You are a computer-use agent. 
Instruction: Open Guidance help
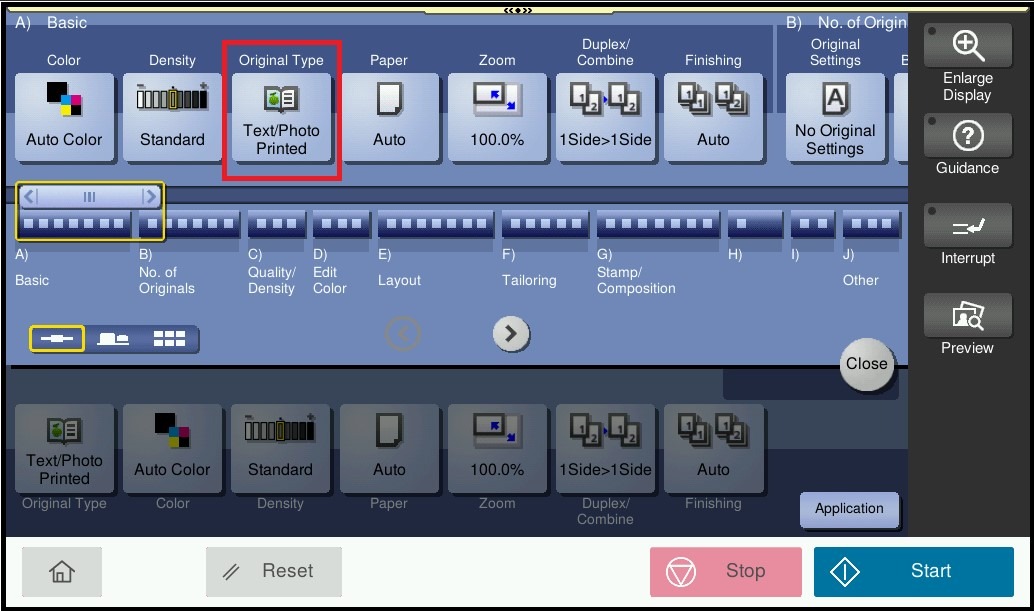(x=967, y=146)
